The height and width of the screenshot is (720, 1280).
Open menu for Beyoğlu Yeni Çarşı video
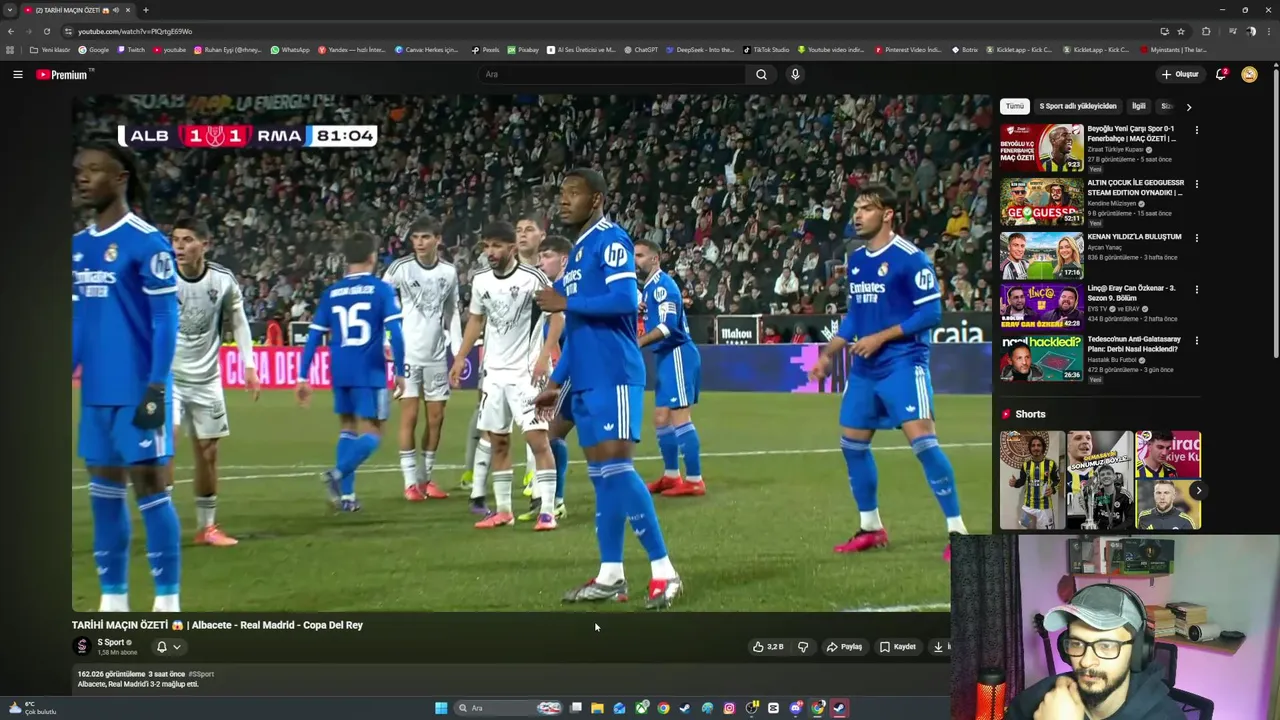pos(1196,130)
